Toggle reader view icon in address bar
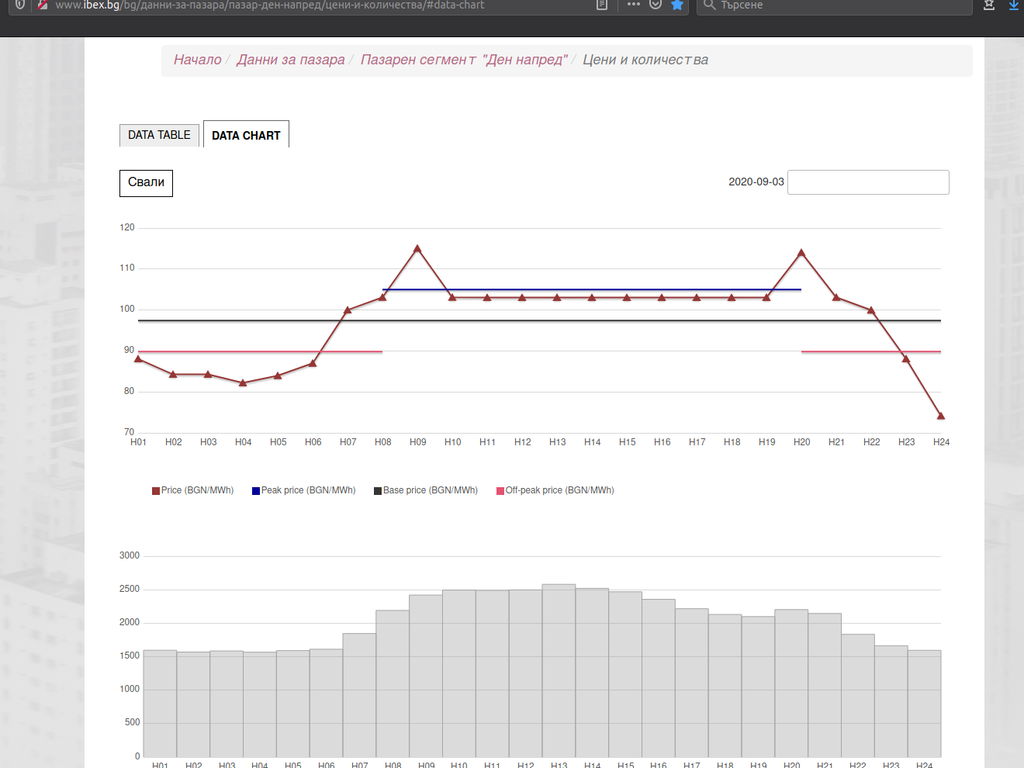The image size is (1024, 768). [x=601, y=5]
